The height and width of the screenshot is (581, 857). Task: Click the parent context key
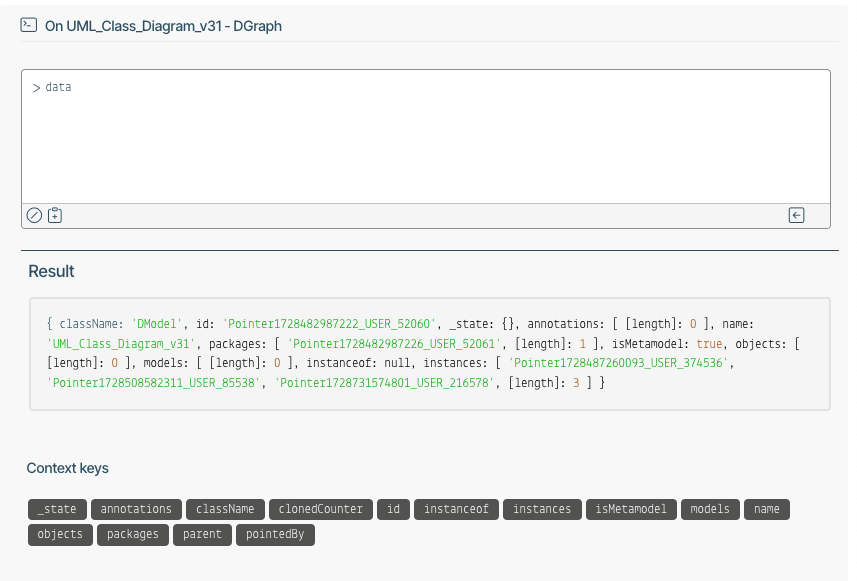(202, 535)
